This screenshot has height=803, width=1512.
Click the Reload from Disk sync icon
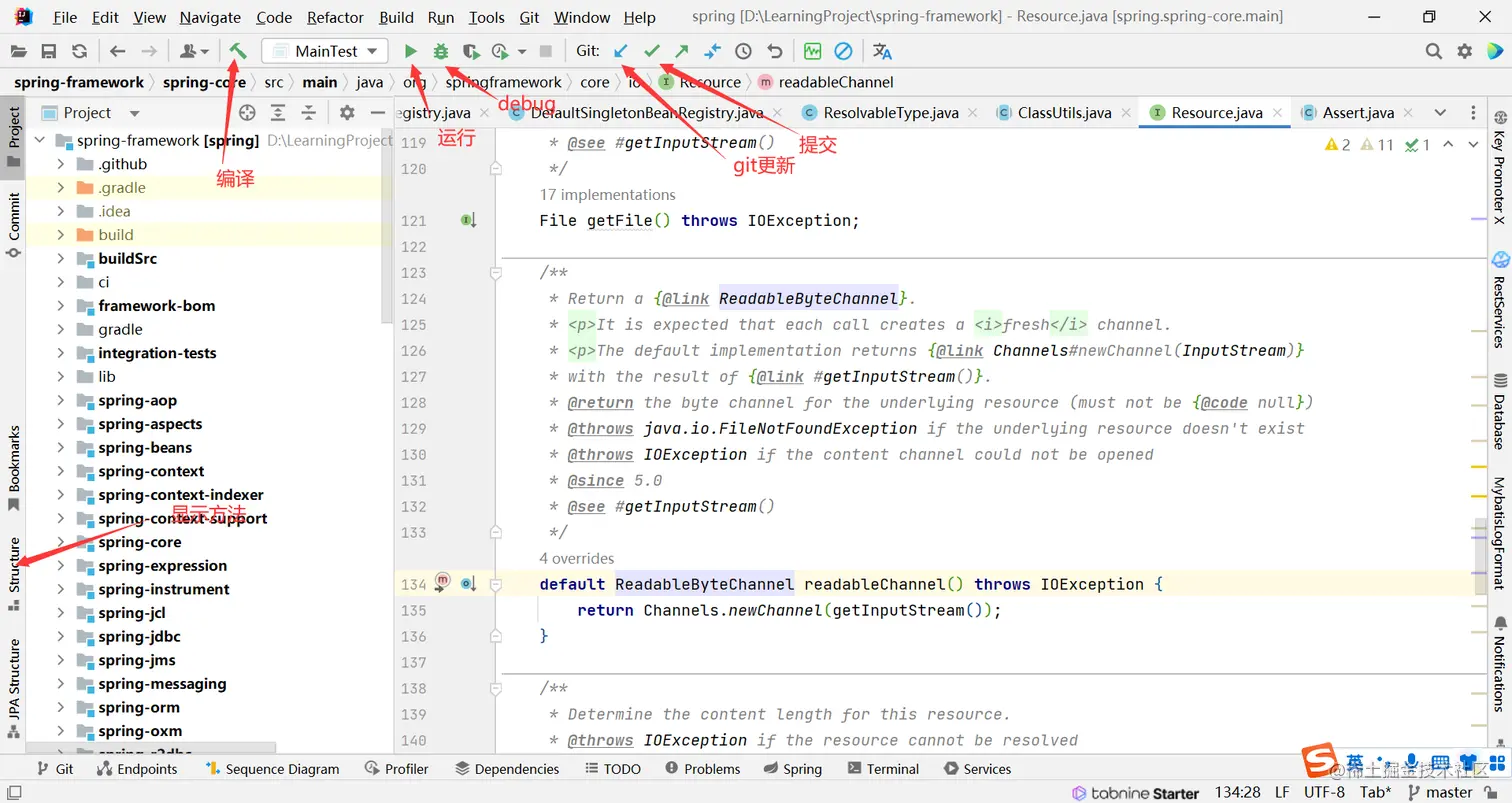coord(79,51)
